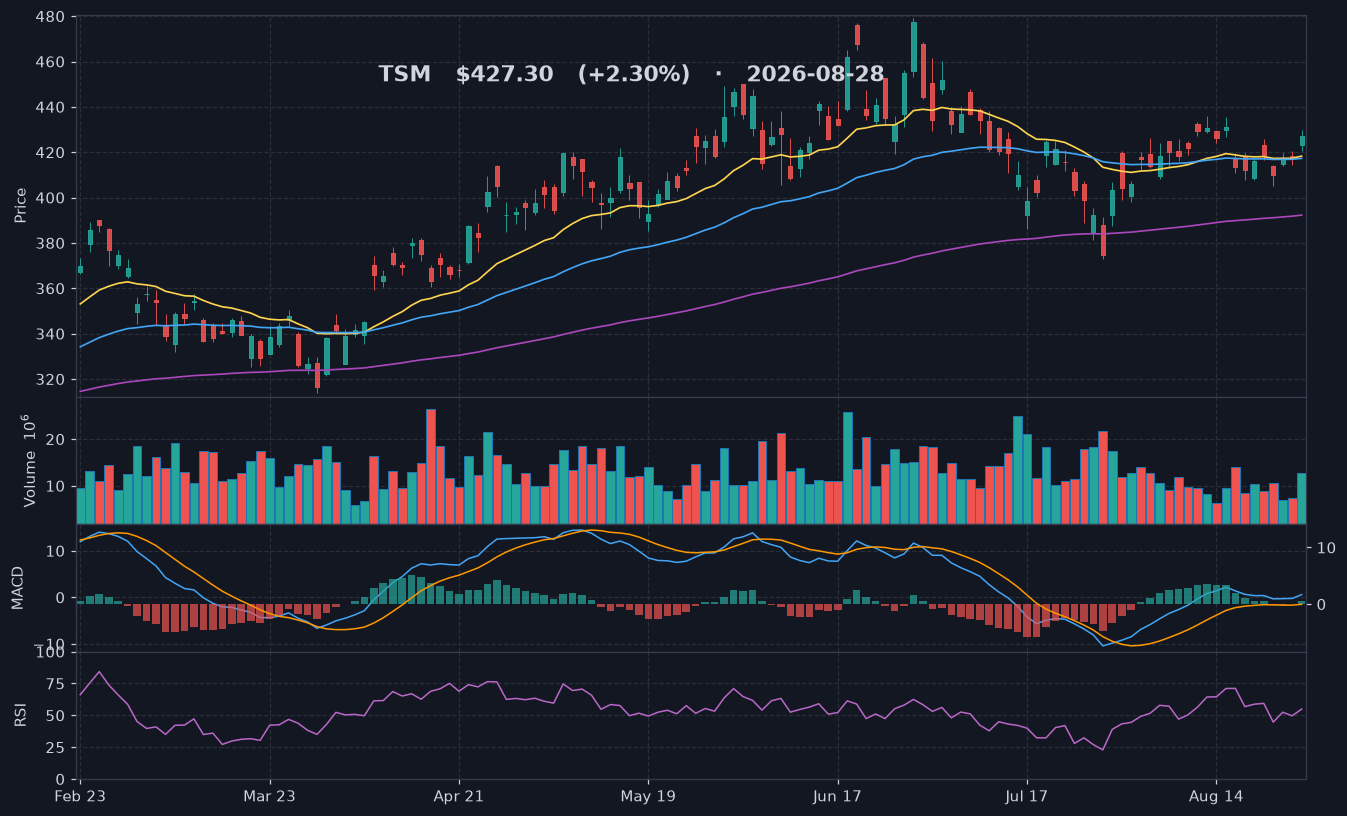Select the 360 tick on the price axis
Image resolution: width=1347 pixels, height=816 pixels.
(50, 289)
